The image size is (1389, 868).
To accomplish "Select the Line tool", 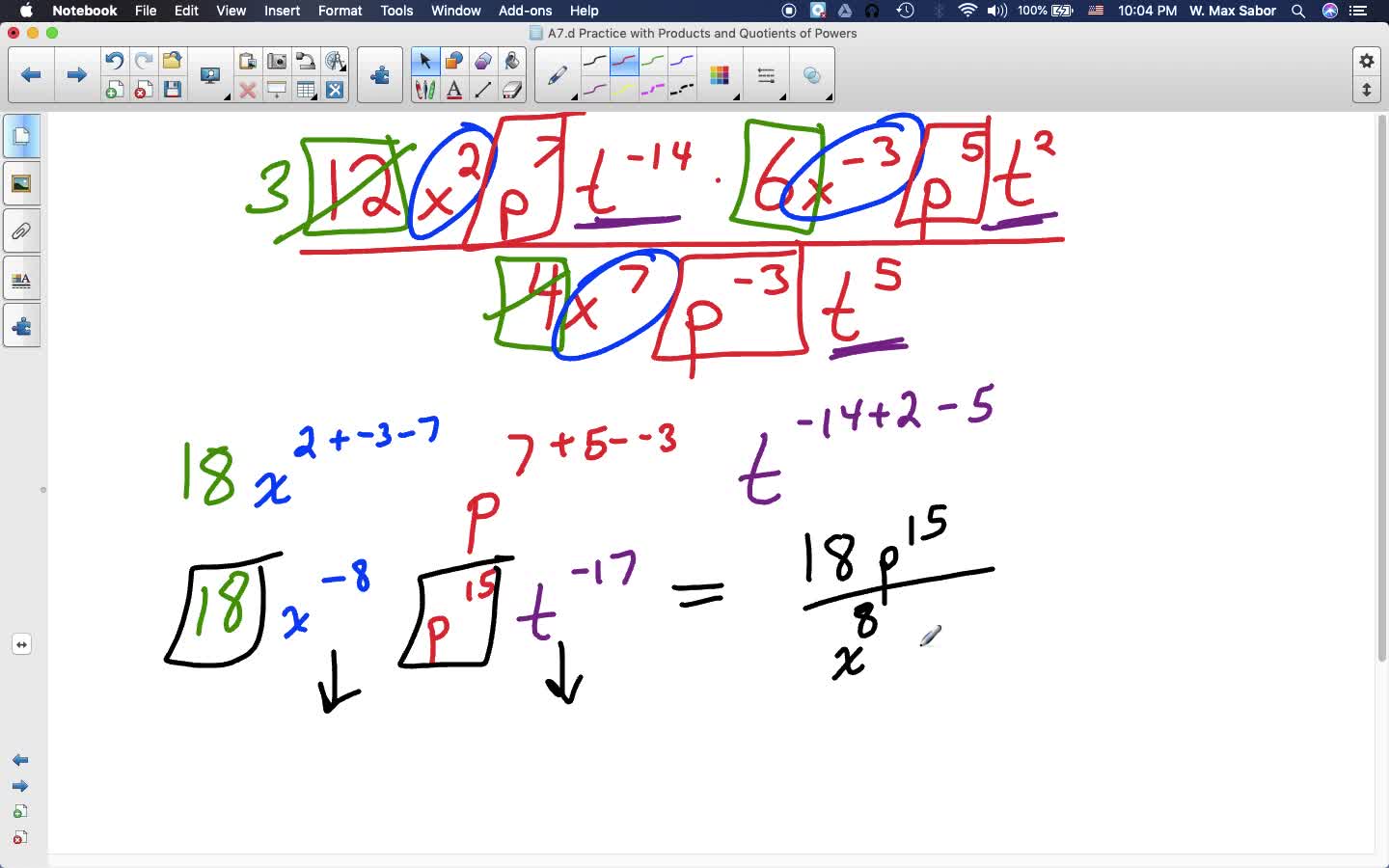I will [483, 90].
